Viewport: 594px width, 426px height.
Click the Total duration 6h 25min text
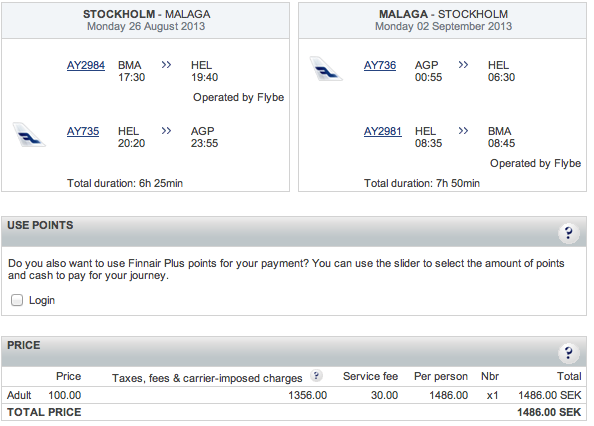(x=125, y=183)
